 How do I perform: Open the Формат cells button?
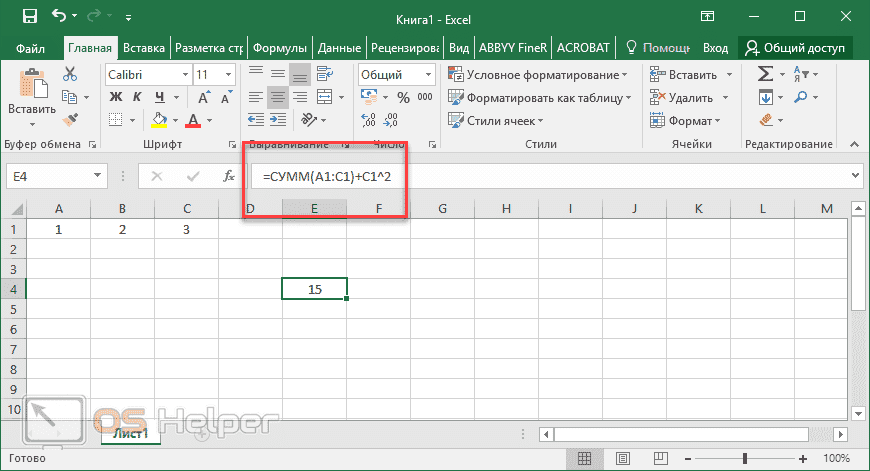pyautogui.click(x=685, y=120)
